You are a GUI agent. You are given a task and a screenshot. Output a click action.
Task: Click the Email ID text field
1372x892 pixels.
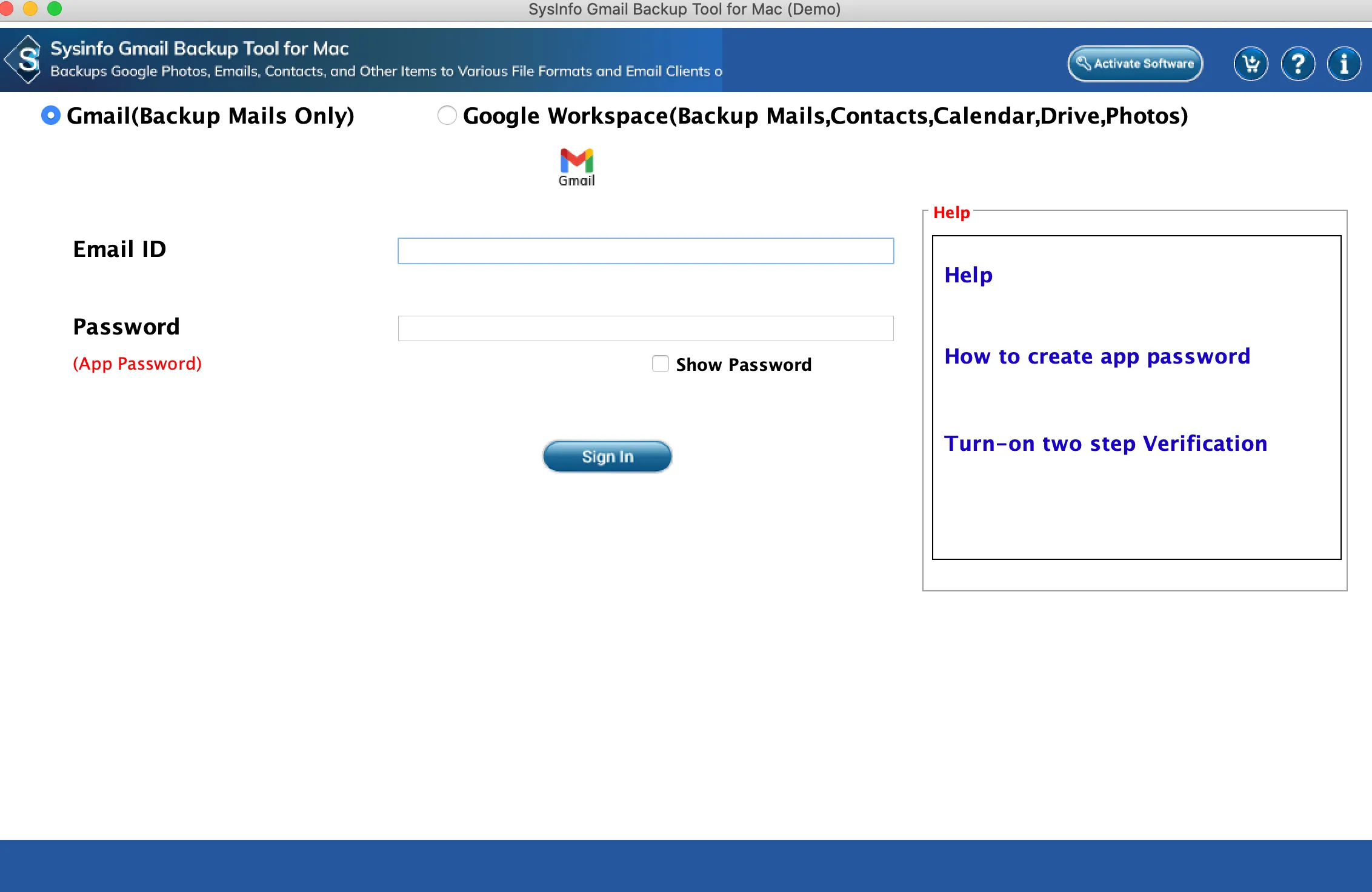pos(645,251)
